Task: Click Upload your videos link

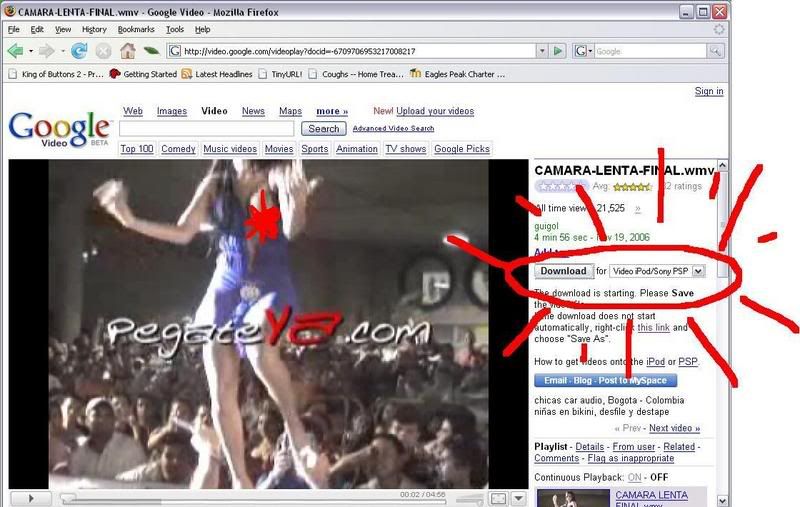Action: 435,111
